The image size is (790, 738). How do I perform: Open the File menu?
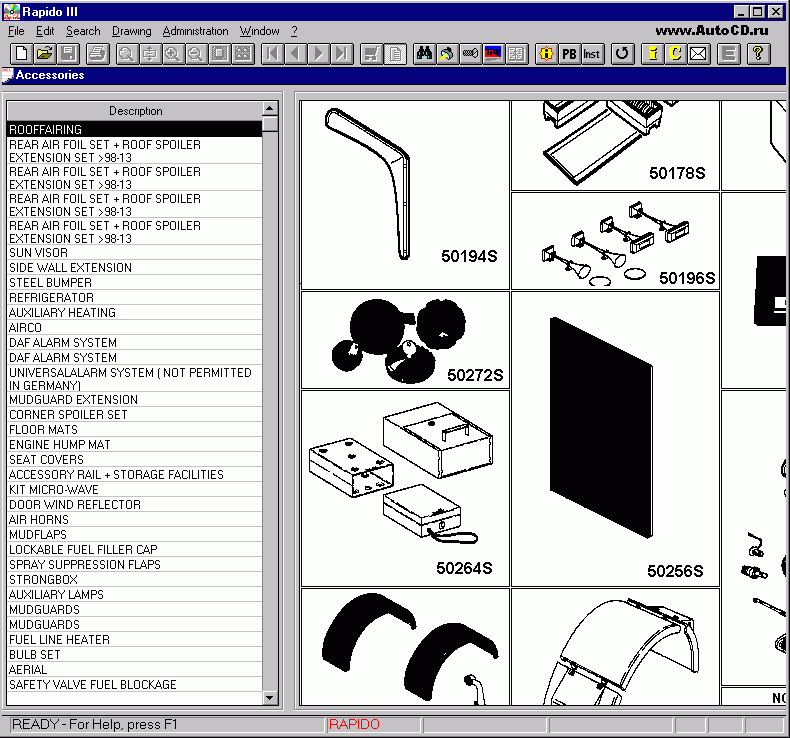(x=16, y=31)
